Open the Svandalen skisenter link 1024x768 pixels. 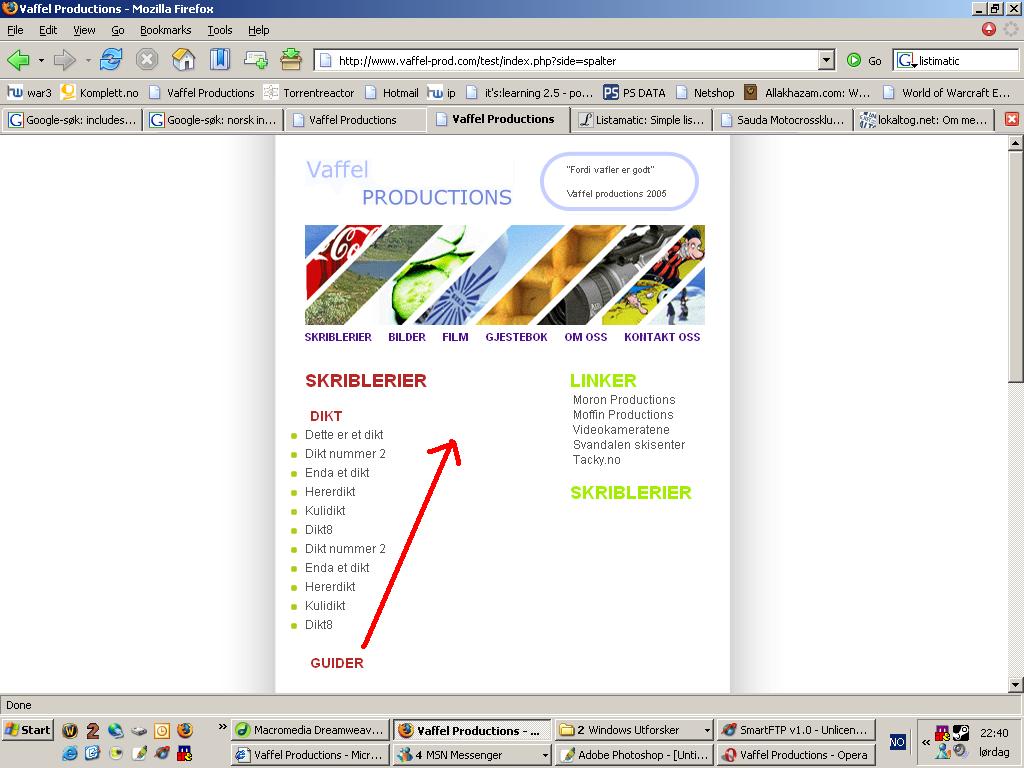click(x=629, y=445)
